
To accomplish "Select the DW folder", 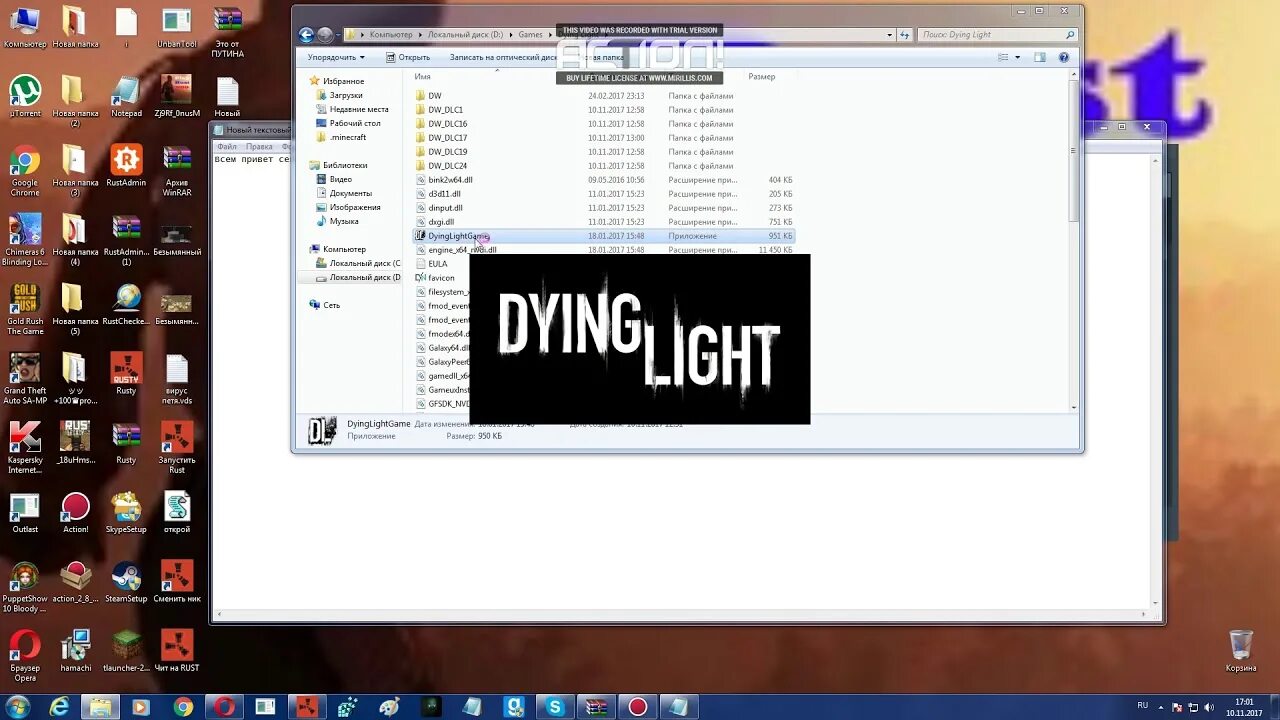I will coord(434,96).
